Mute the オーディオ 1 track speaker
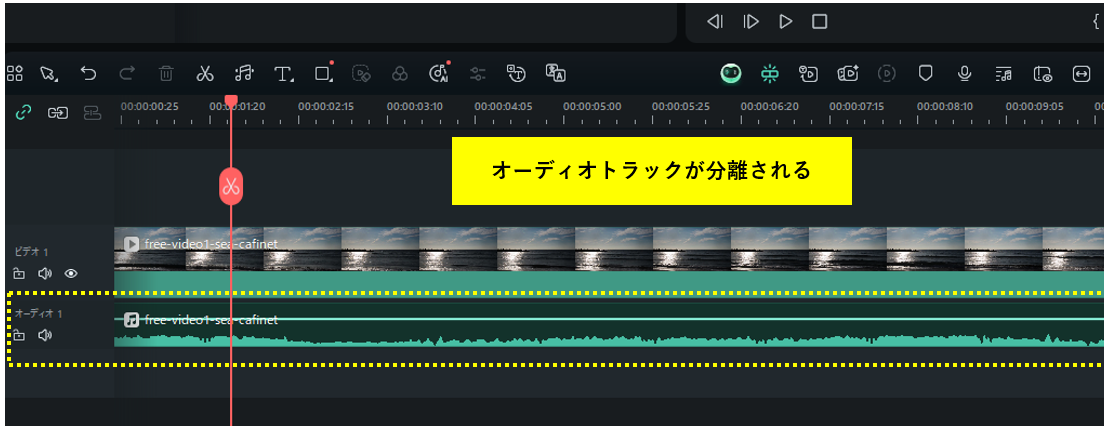Screen dimensions: 1104x426 click(45, 335)
